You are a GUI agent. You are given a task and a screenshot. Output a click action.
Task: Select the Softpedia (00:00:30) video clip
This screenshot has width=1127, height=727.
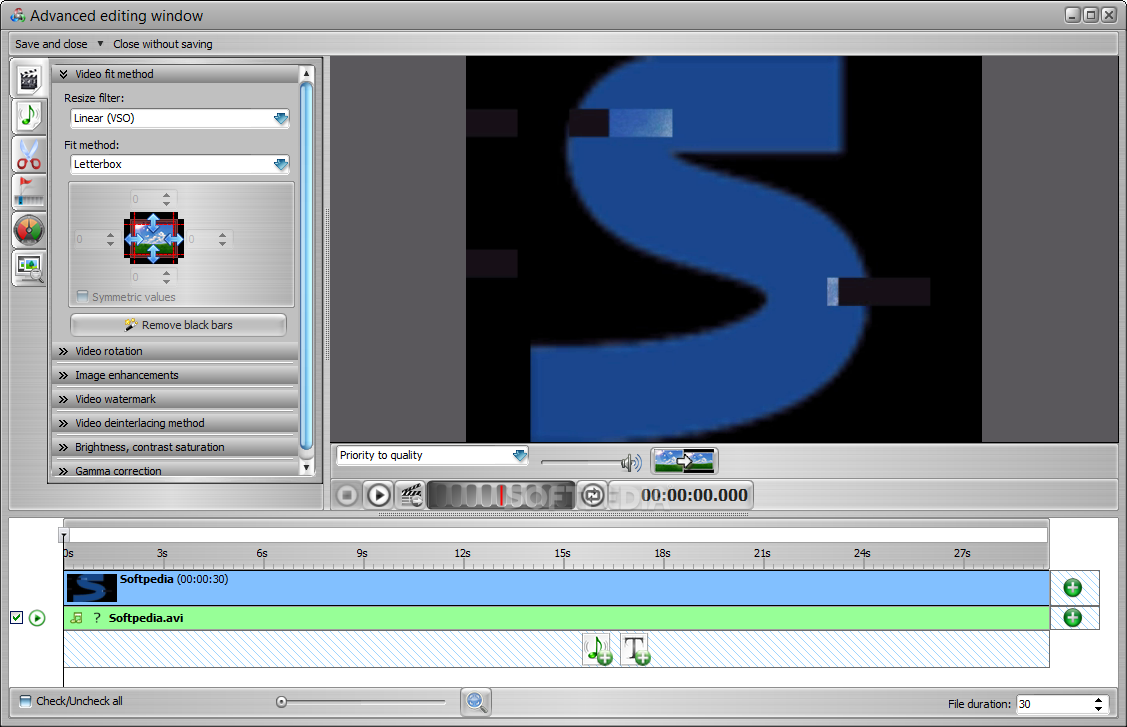pos(557,587)
